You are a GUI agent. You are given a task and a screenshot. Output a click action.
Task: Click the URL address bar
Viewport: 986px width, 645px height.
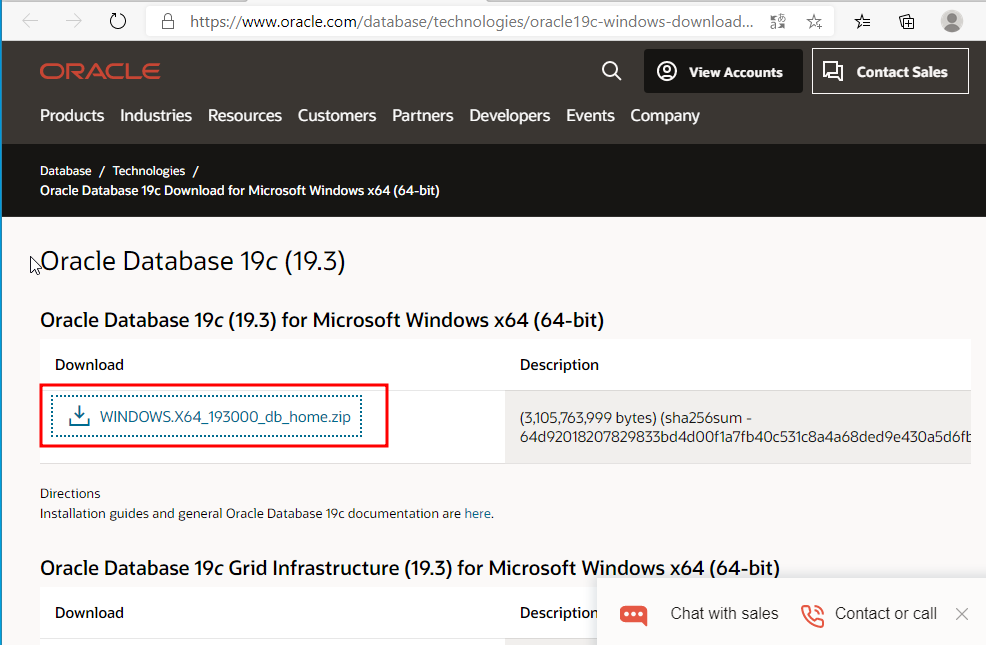point(471,22)
